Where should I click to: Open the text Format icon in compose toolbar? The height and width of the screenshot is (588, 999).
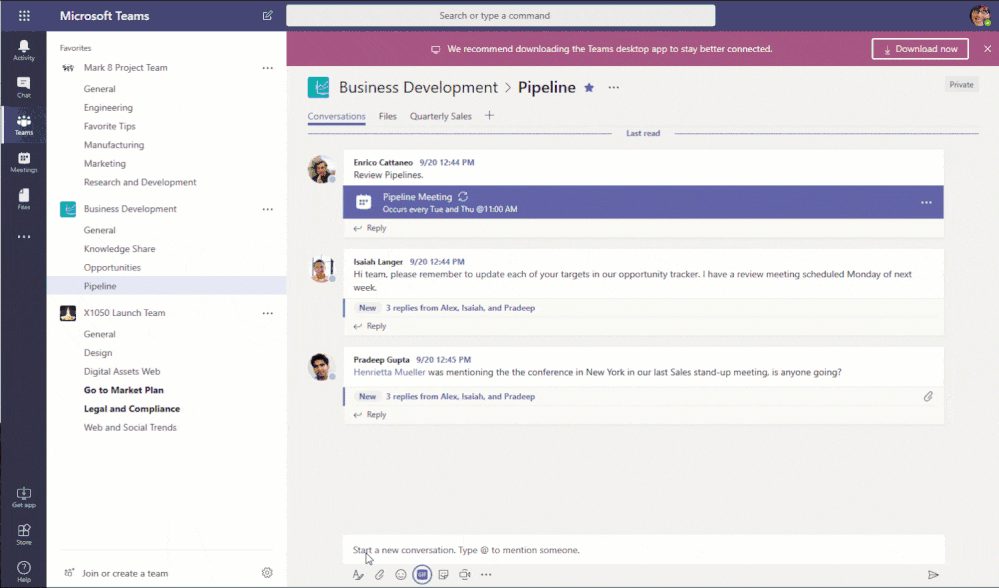[358, 575]
